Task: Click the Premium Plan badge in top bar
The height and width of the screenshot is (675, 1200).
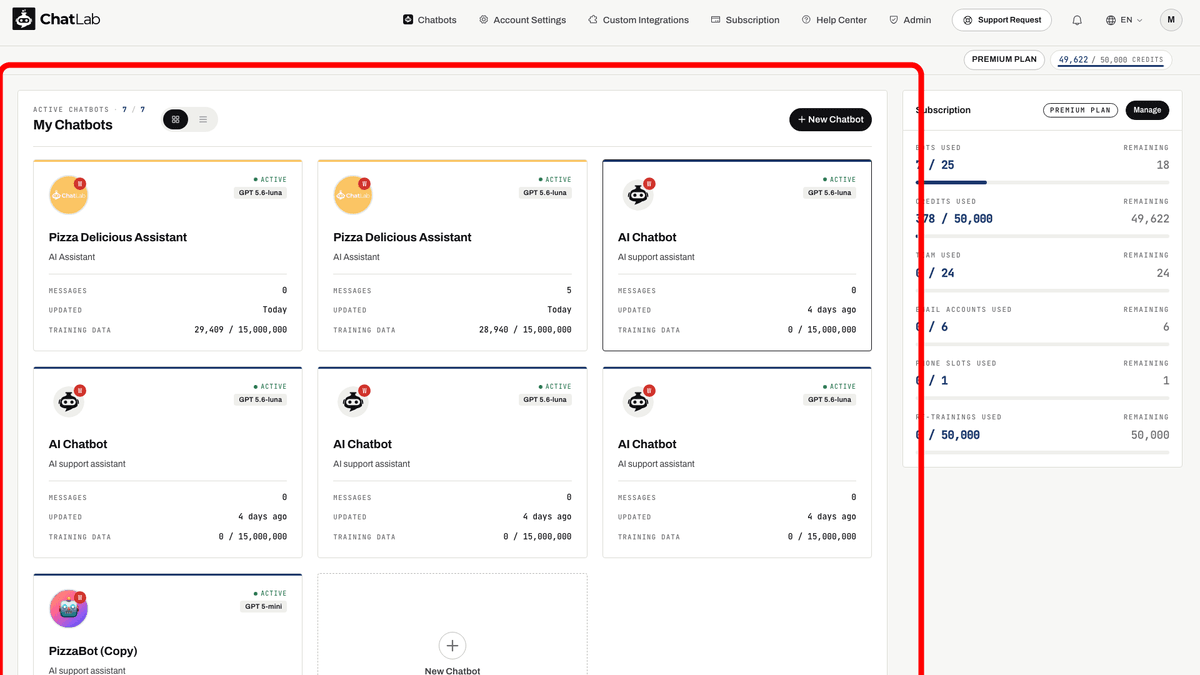Action: pos(1004,60)
